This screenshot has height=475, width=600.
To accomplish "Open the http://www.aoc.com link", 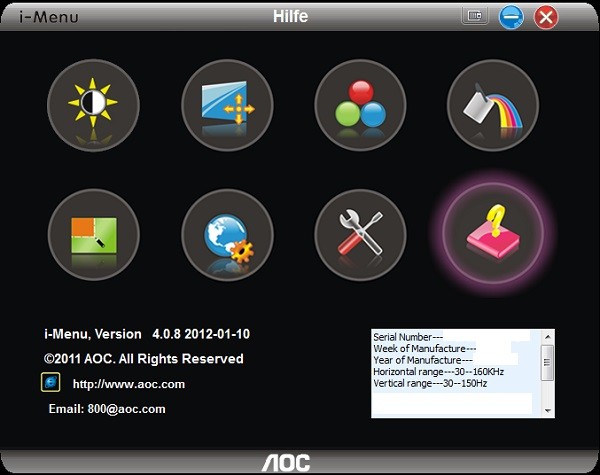I will pyautogui.click(x=129, y=384).
